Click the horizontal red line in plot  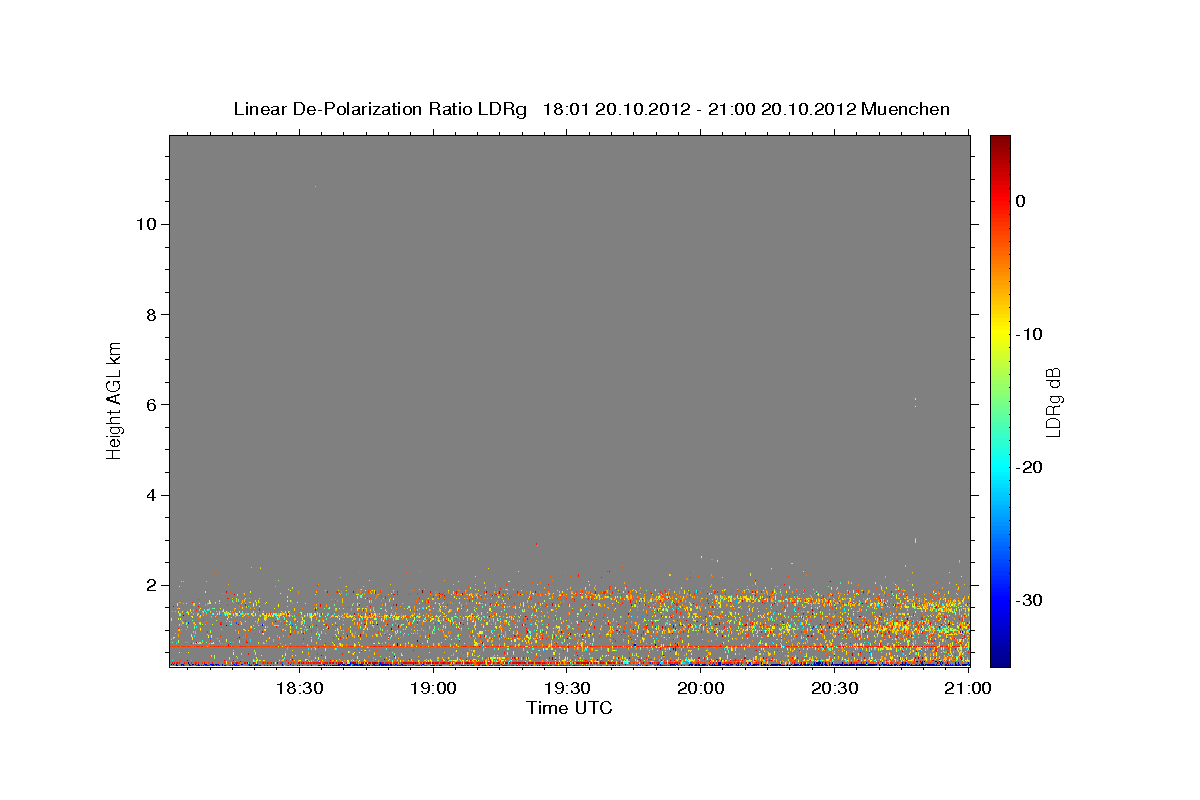pos(570,647)
